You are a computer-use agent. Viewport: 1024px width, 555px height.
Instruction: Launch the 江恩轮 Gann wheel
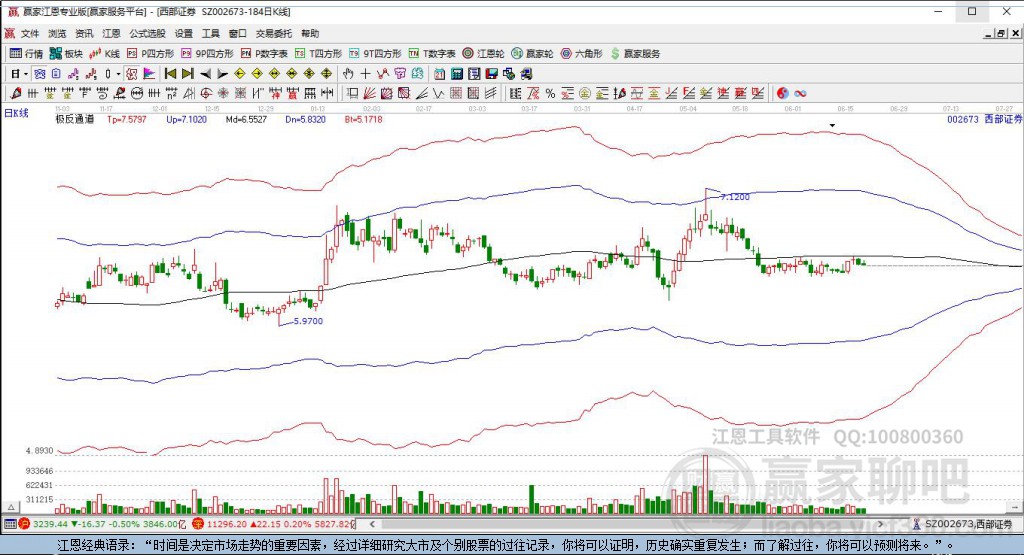[x=483, y=54]
